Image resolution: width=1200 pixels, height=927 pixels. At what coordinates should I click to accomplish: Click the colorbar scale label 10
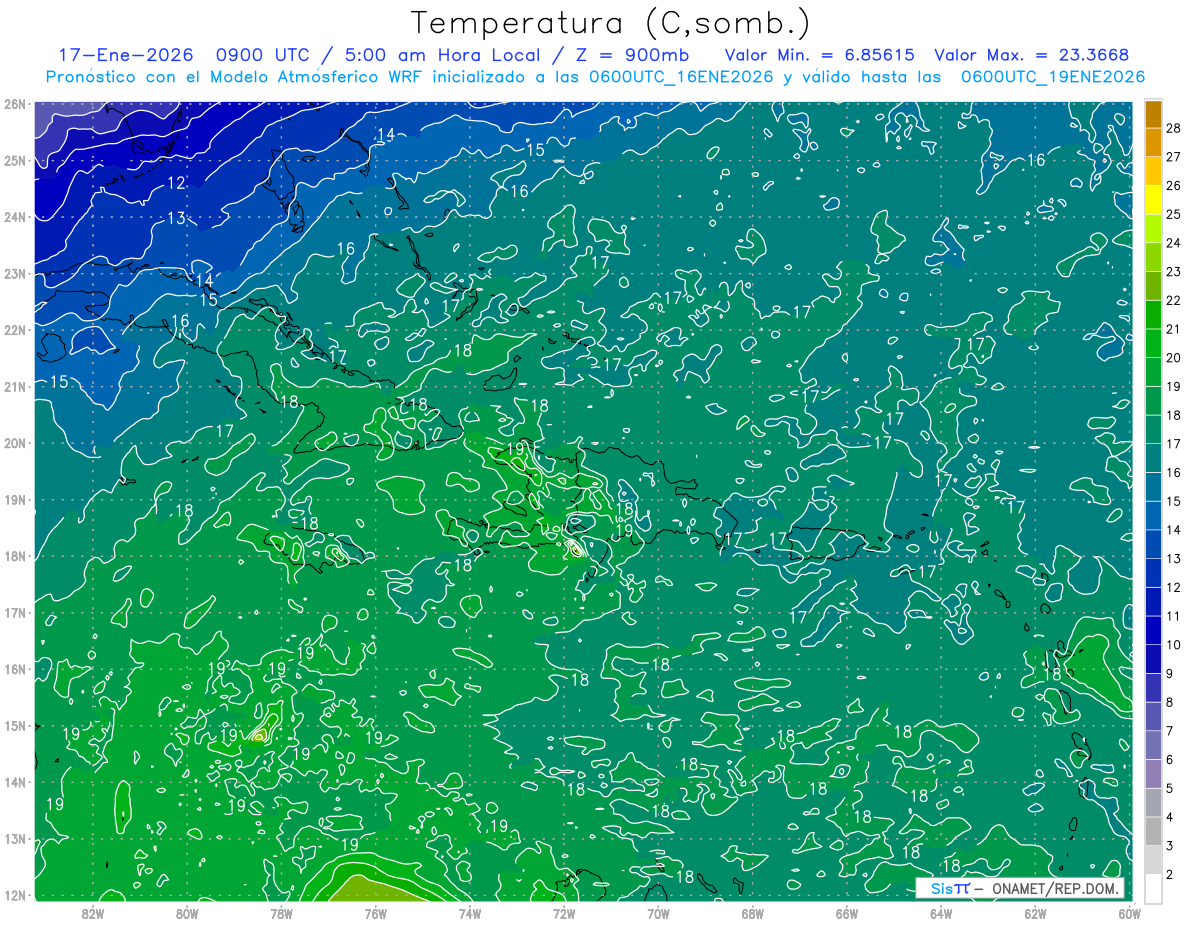(1174, 645)
